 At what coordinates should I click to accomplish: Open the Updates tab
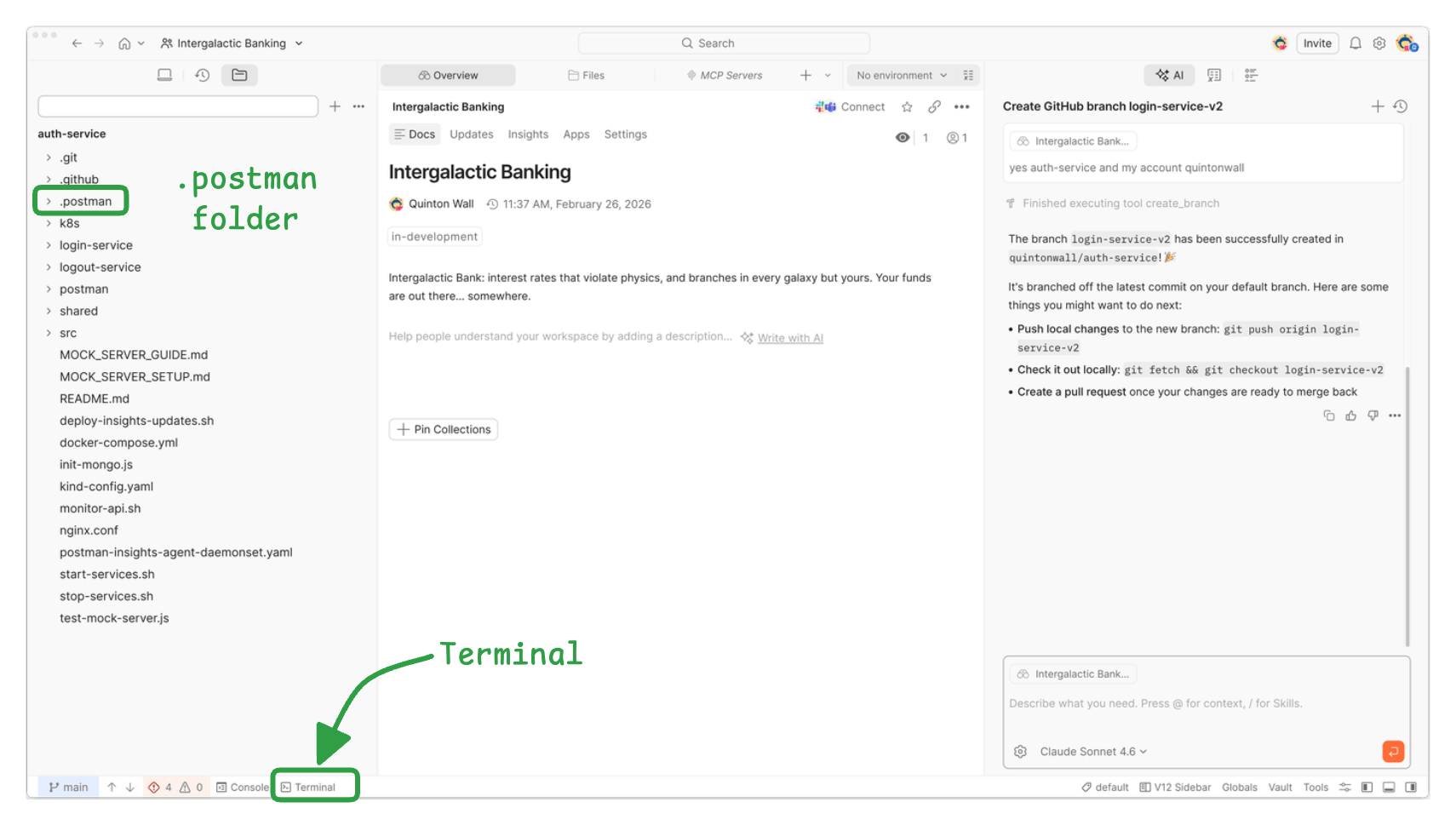472,135
